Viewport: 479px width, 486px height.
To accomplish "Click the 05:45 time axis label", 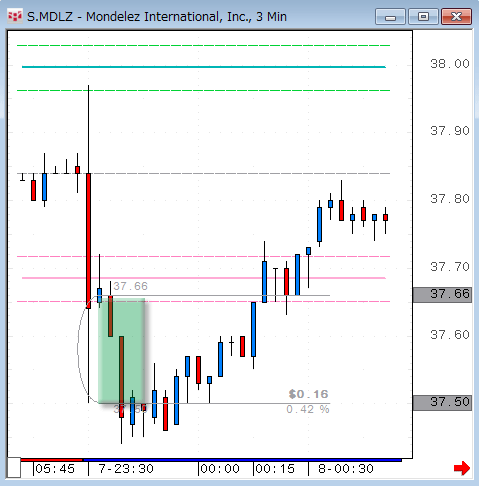I will [55, 469].
